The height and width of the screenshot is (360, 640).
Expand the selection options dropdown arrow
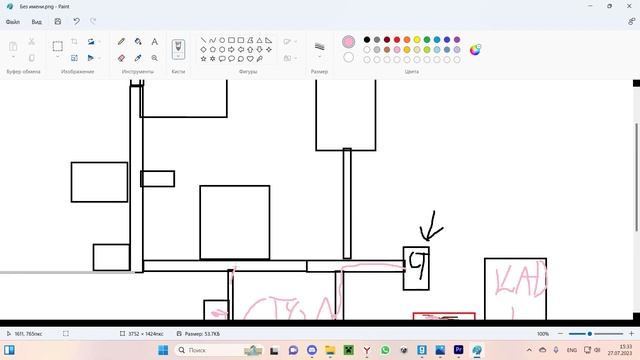click(x=58, y=57)
